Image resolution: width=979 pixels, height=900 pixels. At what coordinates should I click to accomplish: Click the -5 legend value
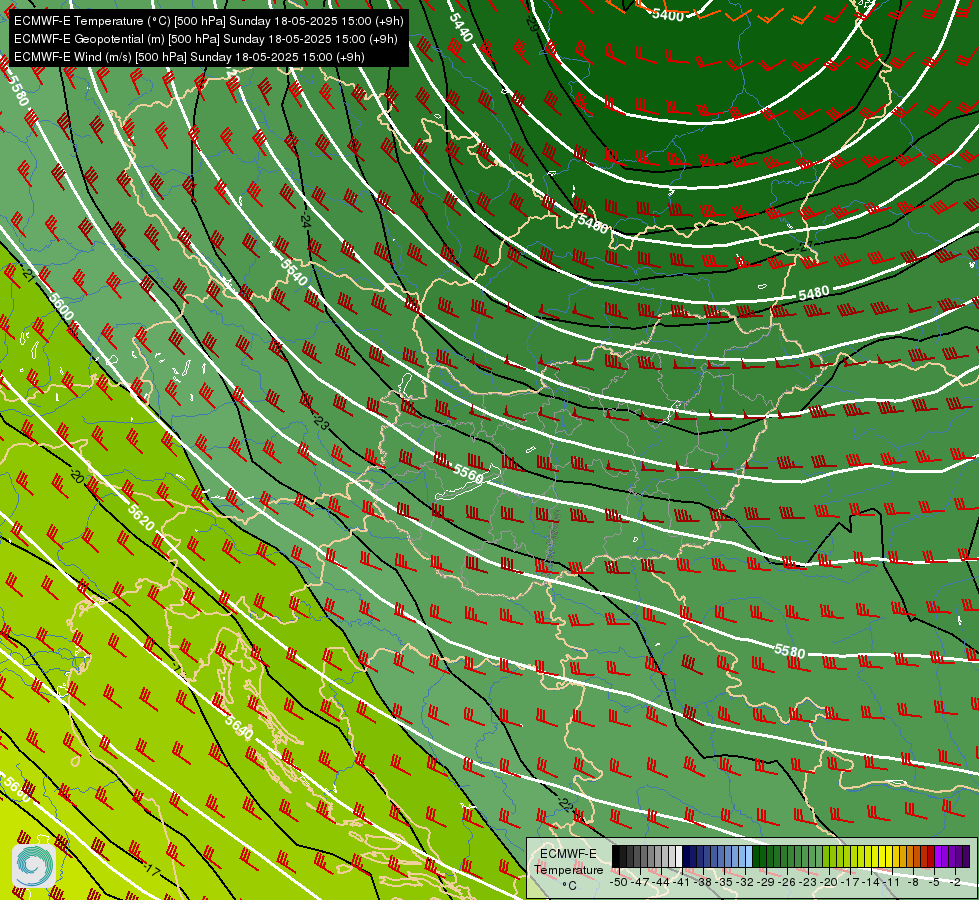(935, 882)
